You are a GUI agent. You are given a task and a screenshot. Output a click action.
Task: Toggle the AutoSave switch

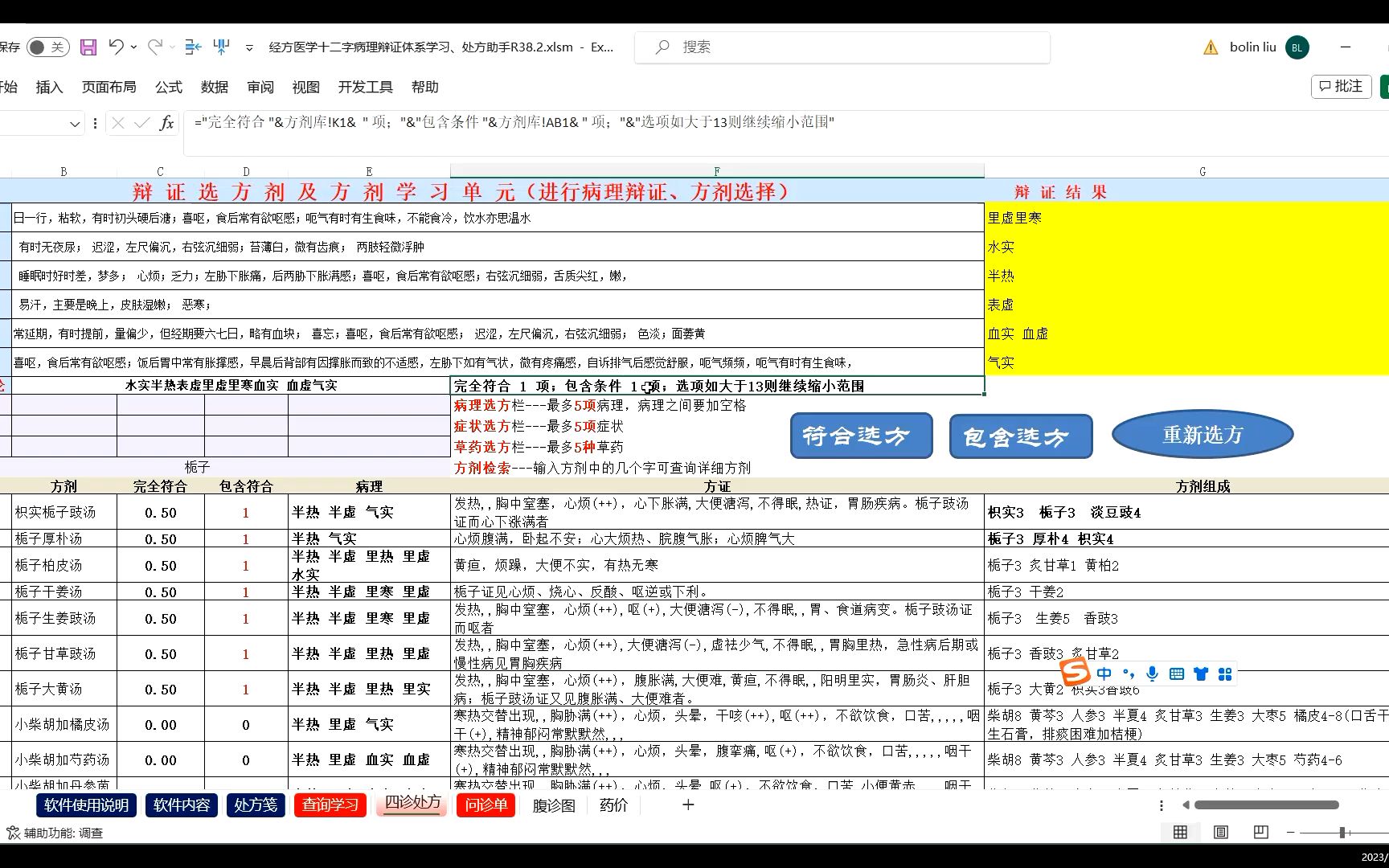pyautogui.click(x=47, y=47)
